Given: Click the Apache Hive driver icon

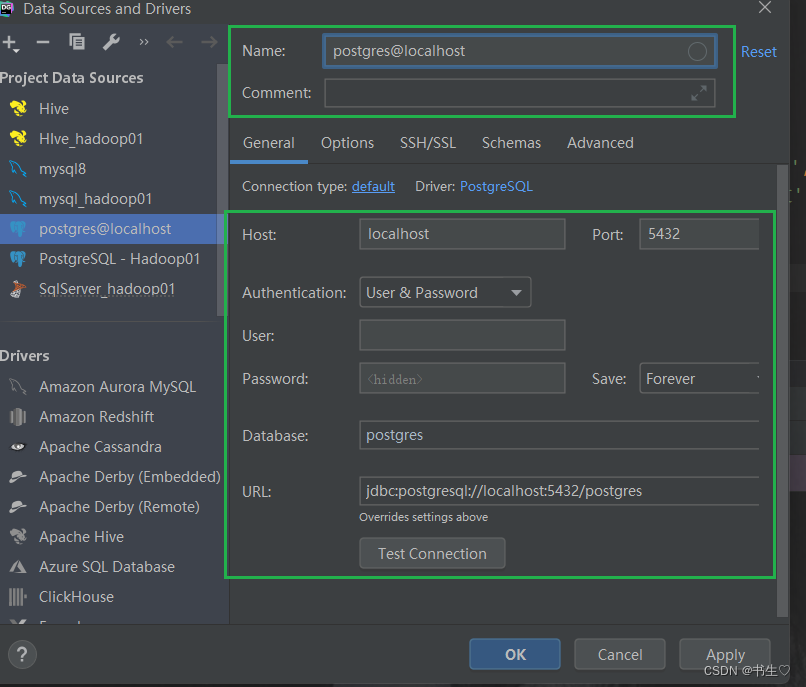Looking at the screenshot, I should pyautogui.click(x=19, y=536).
